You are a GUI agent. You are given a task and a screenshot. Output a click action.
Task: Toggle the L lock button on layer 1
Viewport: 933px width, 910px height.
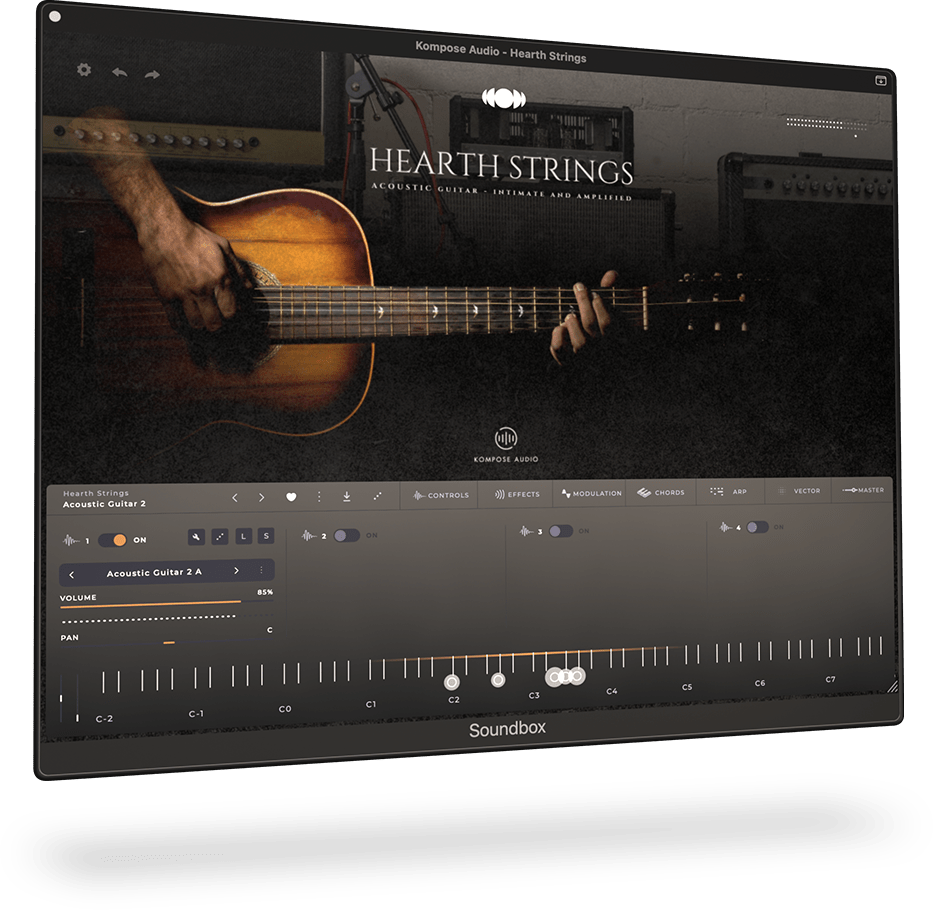[243, 536]
